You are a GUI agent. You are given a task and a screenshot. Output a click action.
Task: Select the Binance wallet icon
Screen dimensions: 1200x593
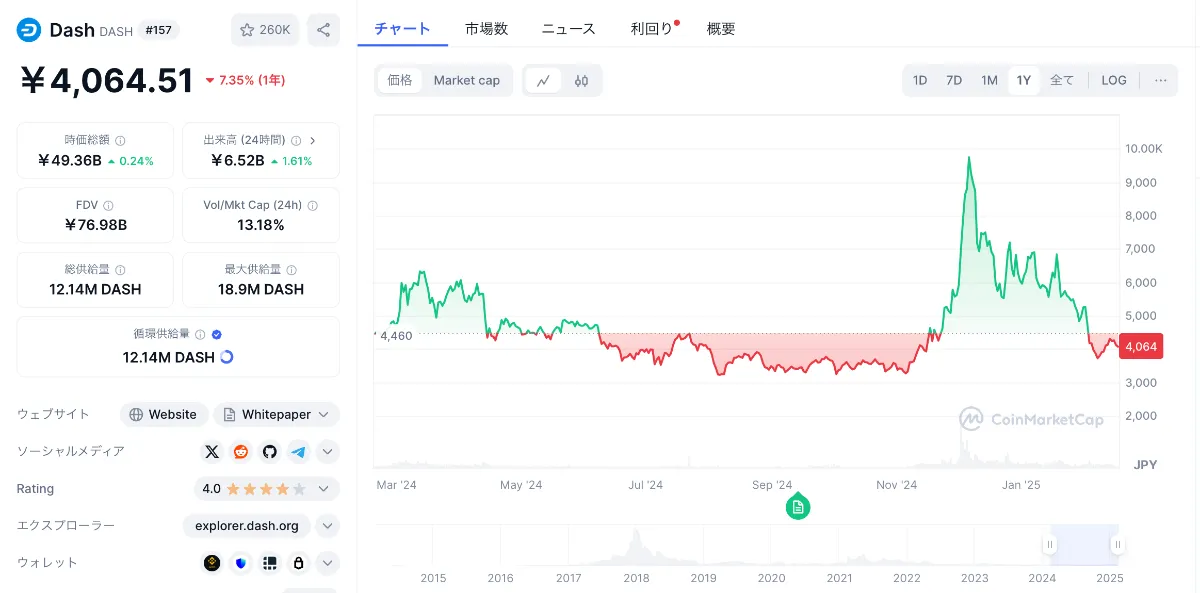click(x=211, y=562)
